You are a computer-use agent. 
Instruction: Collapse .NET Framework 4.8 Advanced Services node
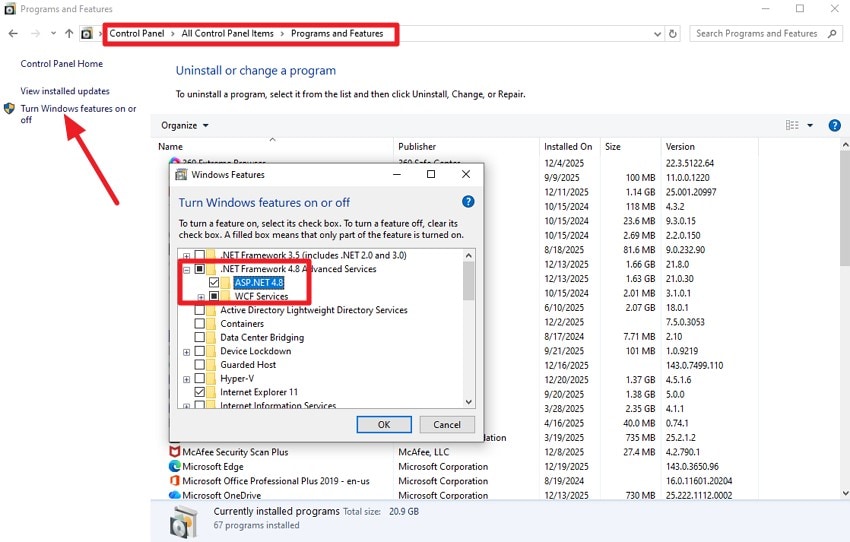[186, 269]
